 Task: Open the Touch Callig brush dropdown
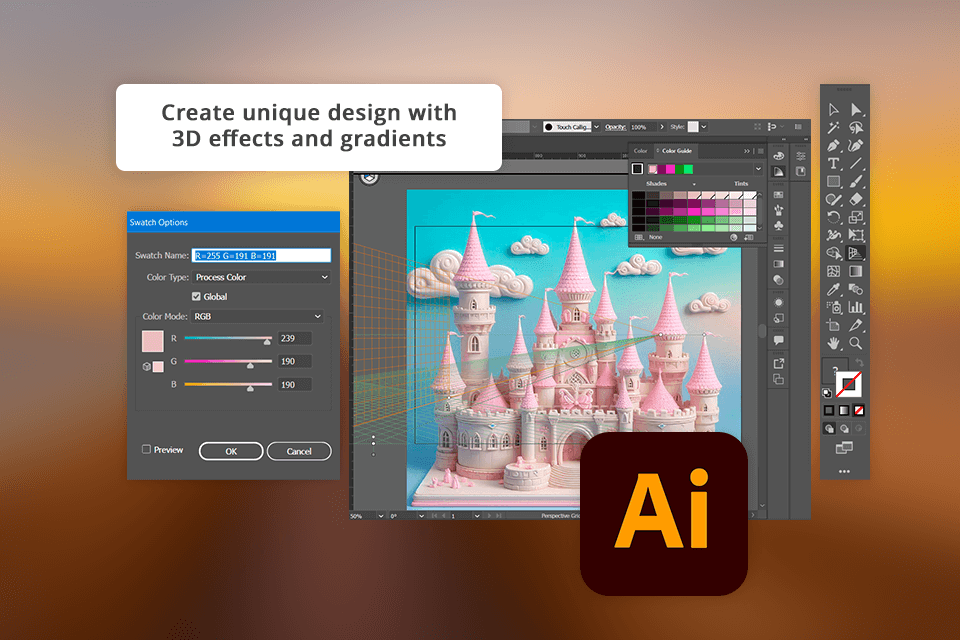point(596,127)
